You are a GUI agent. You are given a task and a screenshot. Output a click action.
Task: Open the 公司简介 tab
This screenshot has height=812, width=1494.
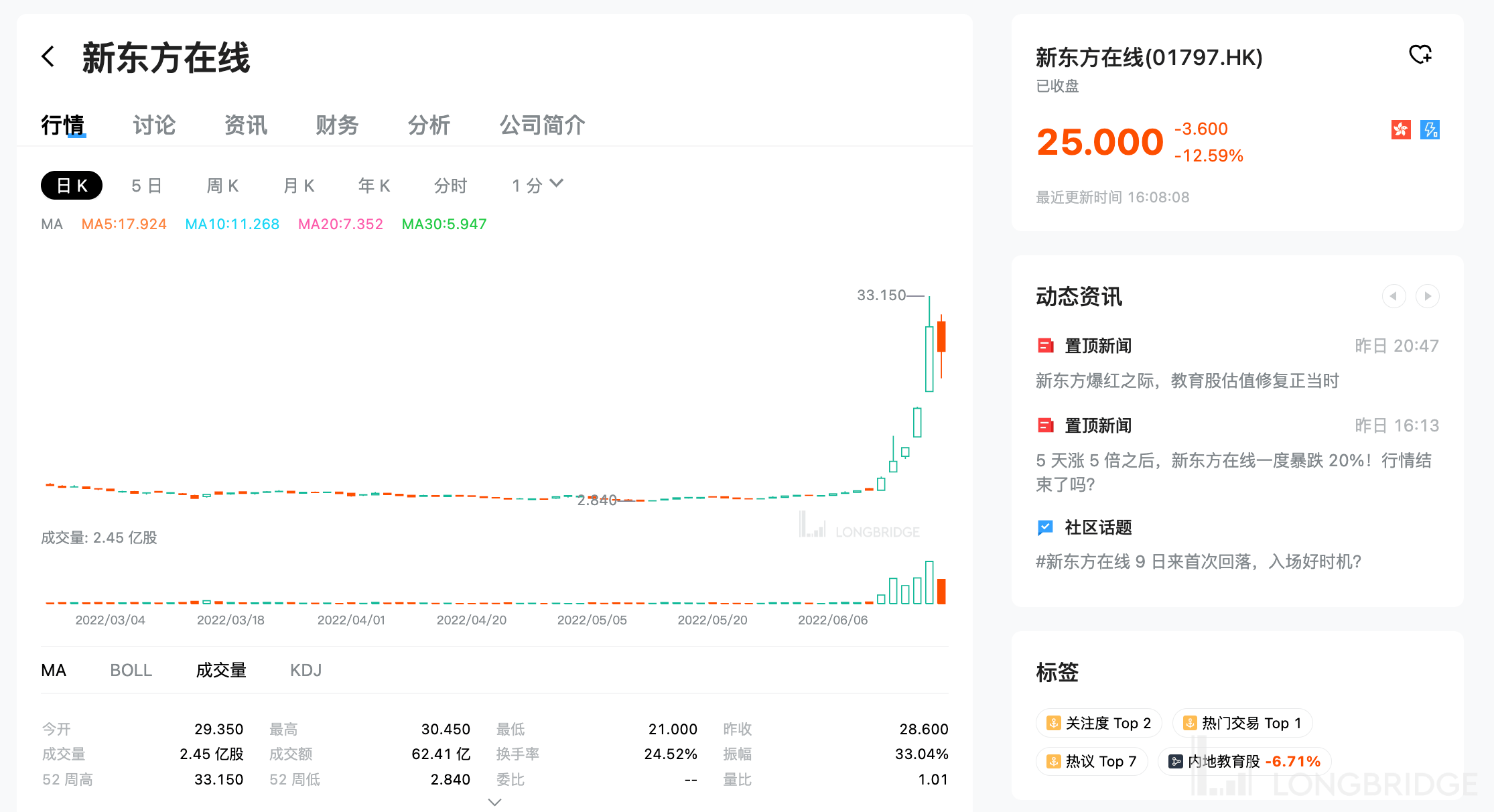(542, 125)
